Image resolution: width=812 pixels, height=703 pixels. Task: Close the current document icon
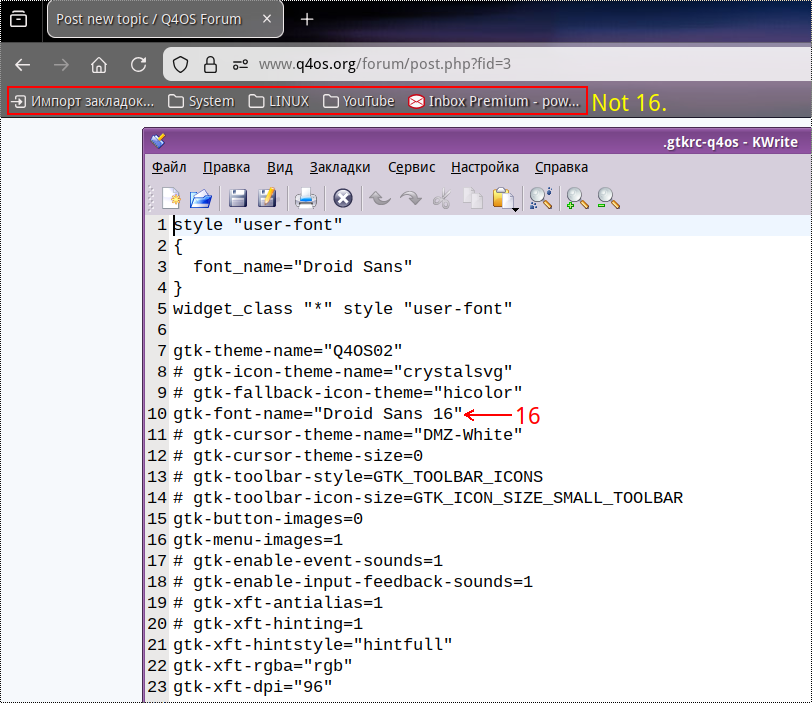[x=343, y=198]
